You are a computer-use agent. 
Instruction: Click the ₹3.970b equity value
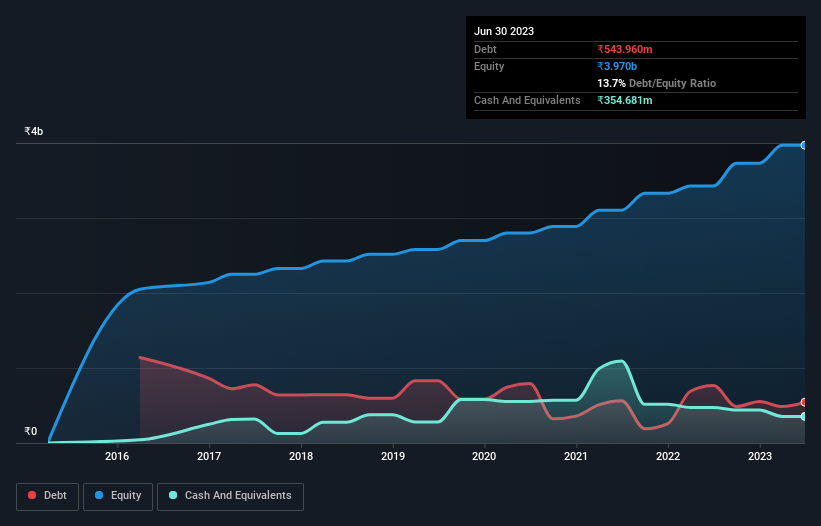click(617, 66)
